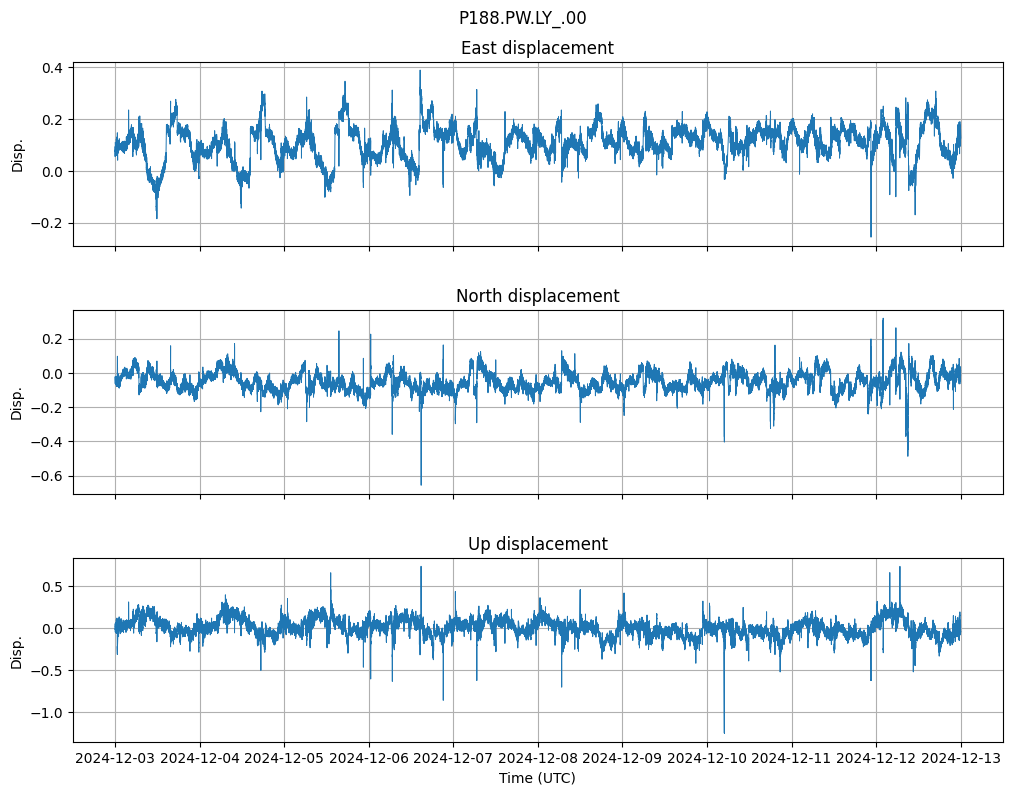This screenshot has height=795, width=1012.
Task: Click the Disp. label on East plot
Action: pyautogui.click(x=17, y=154)
